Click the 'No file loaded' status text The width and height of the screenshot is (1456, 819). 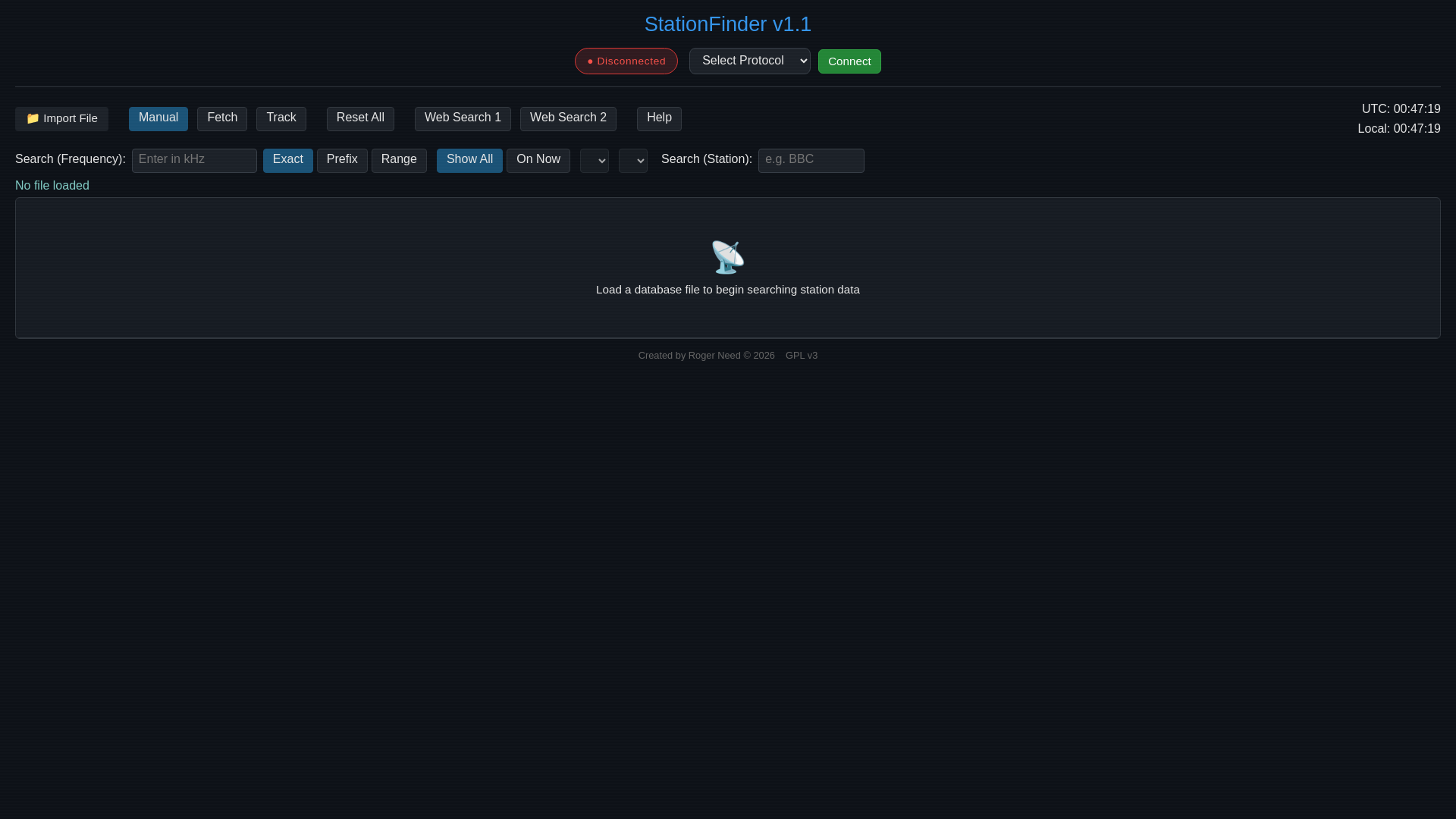[52, 186]
